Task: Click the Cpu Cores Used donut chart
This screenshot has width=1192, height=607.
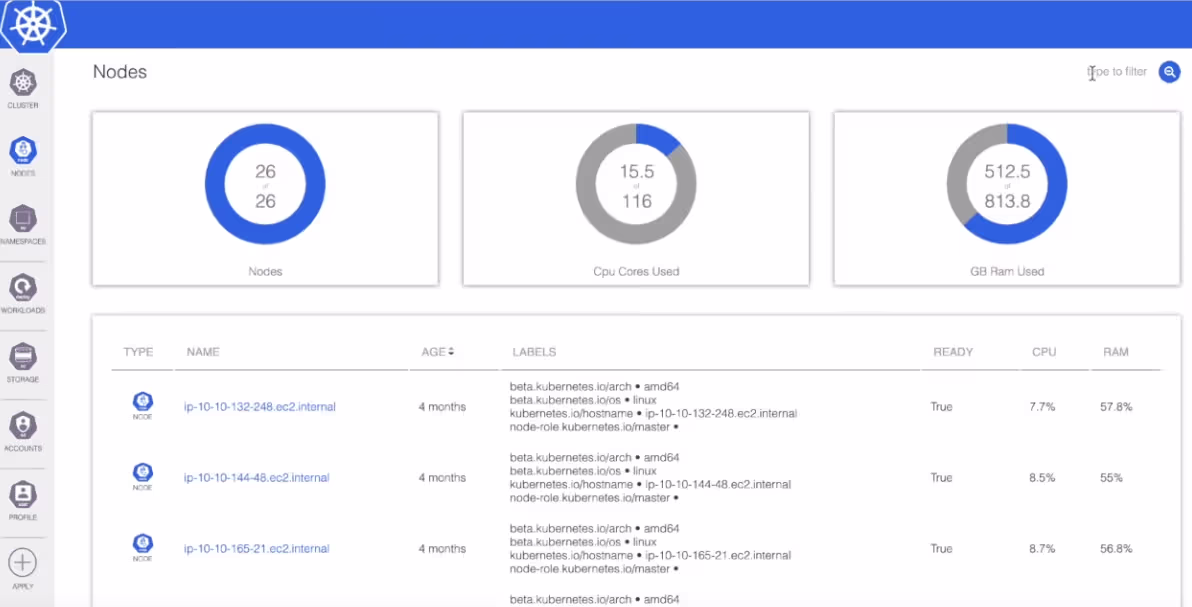Action: 636,185
